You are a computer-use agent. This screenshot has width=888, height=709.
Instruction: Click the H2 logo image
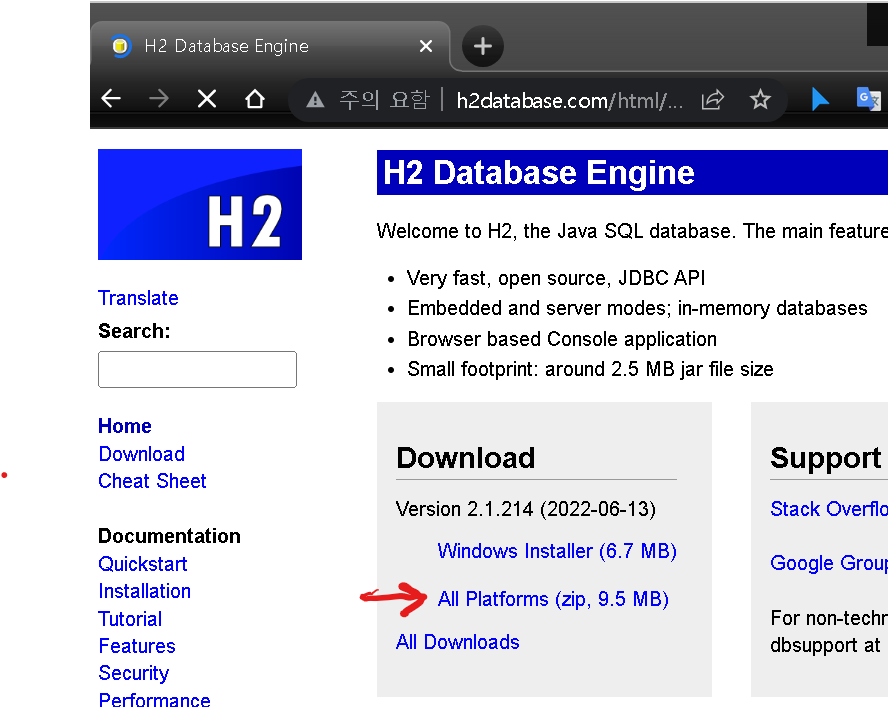coord(200,204)
